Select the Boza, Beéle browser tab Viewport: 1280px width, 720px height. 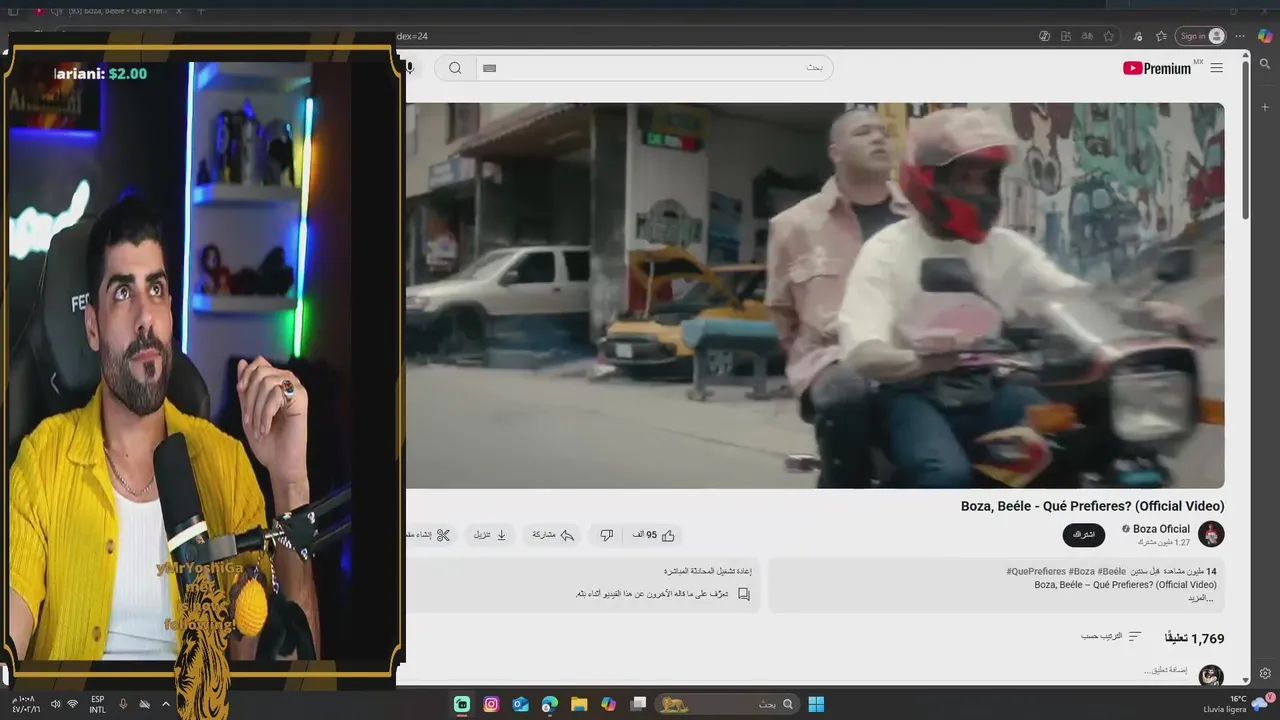[x=106, y=11]
